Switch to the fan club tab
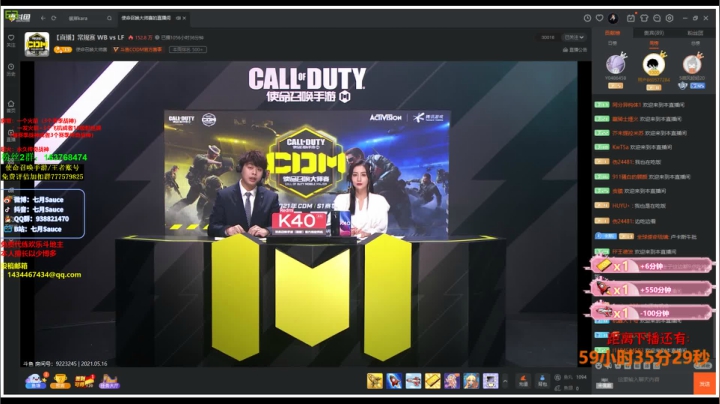The image size is (720, 404). [x=695, y=33]
